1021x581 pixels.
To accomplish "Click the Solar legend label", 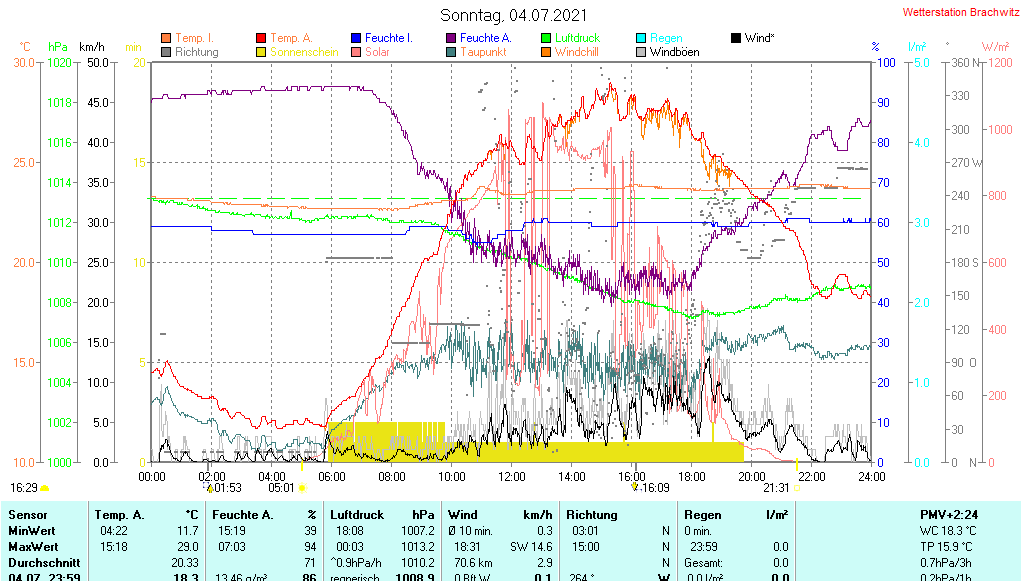I will (377, 52).
